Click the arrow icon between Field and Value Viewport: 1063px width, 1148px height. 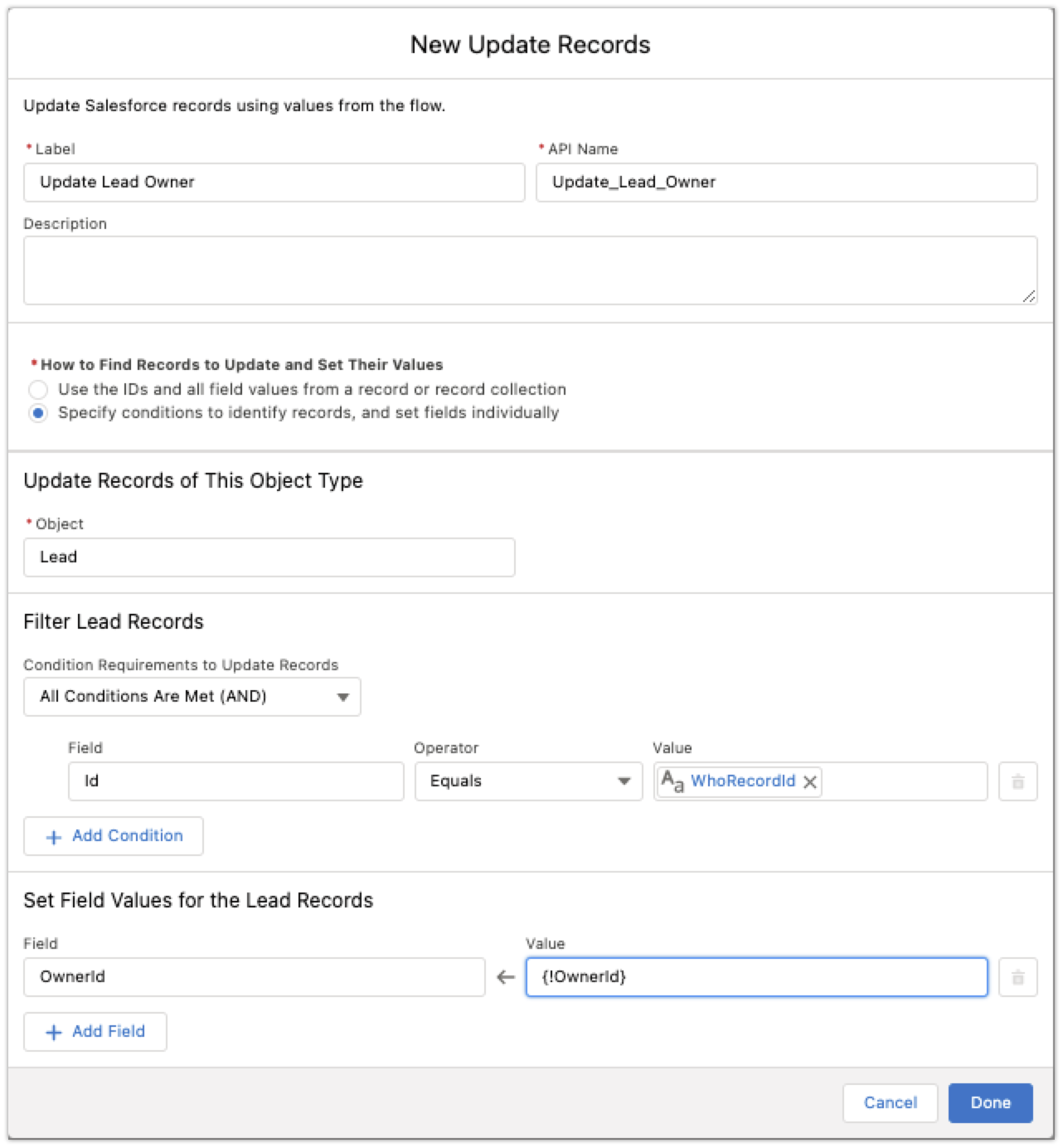(x=506, y=977)
